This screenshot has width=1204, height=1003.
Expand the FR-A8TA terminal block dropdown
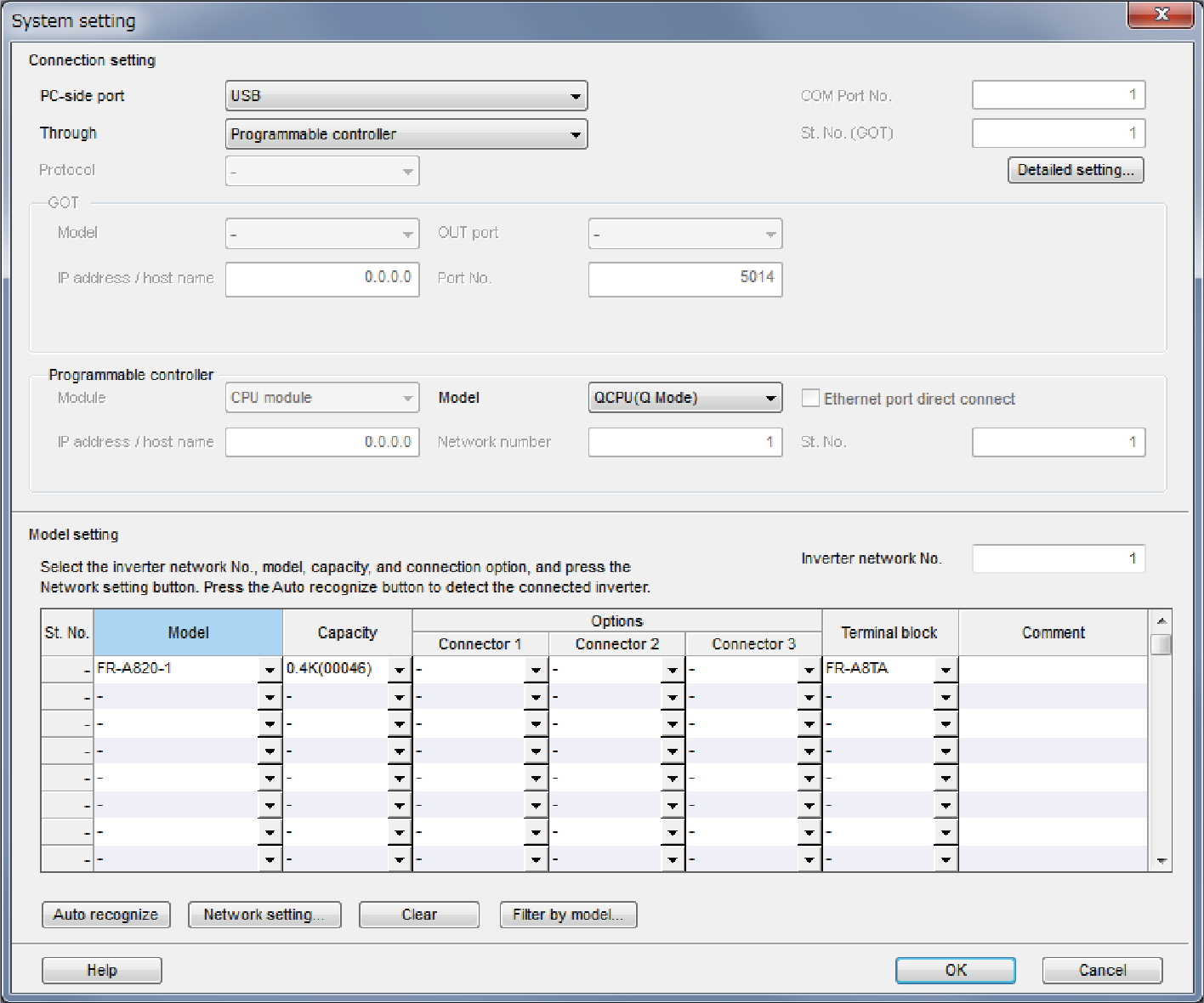[x=945, y=670]
